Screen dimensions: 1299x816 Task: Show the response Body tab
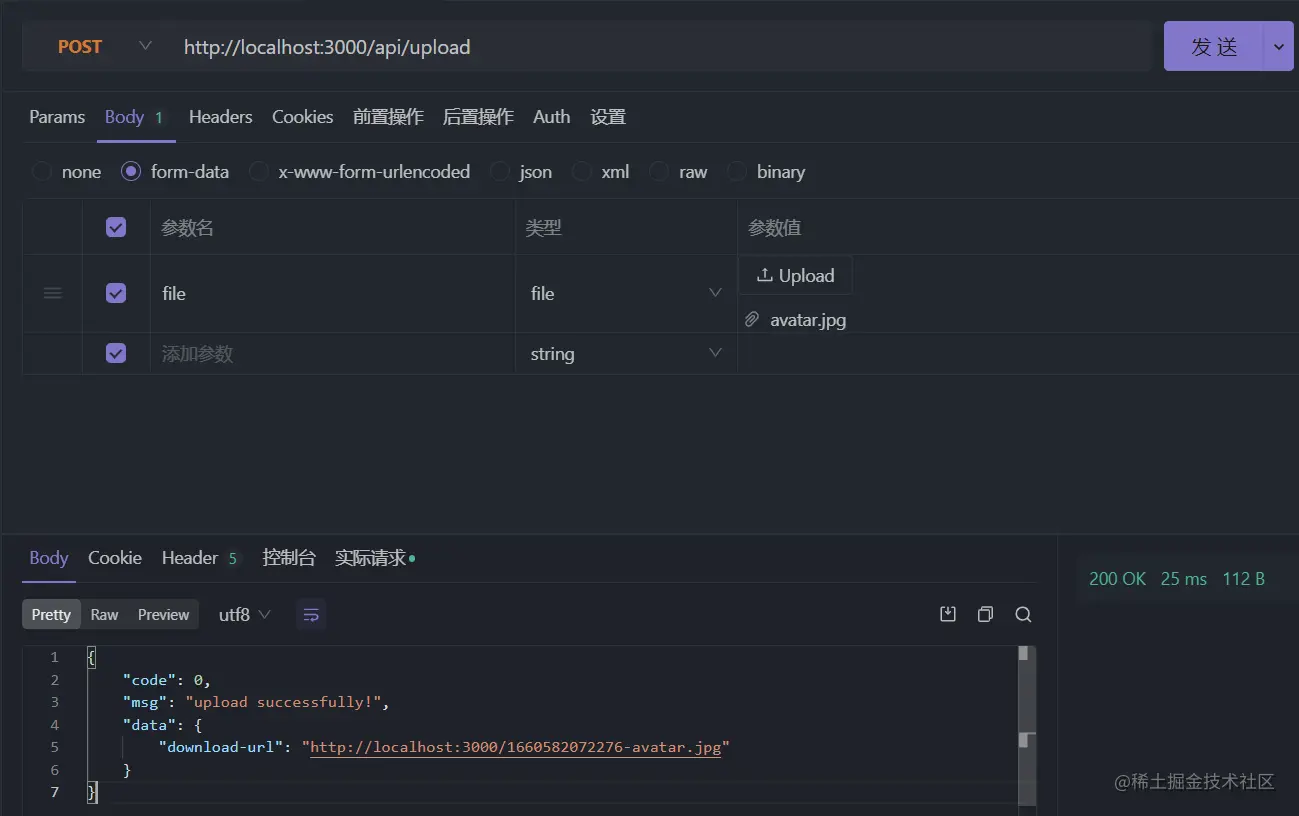(49, 558)
